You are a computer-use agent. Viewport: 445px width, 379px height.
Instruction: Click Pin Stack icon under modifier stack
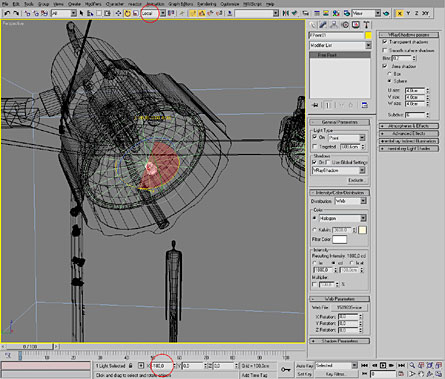315,105
